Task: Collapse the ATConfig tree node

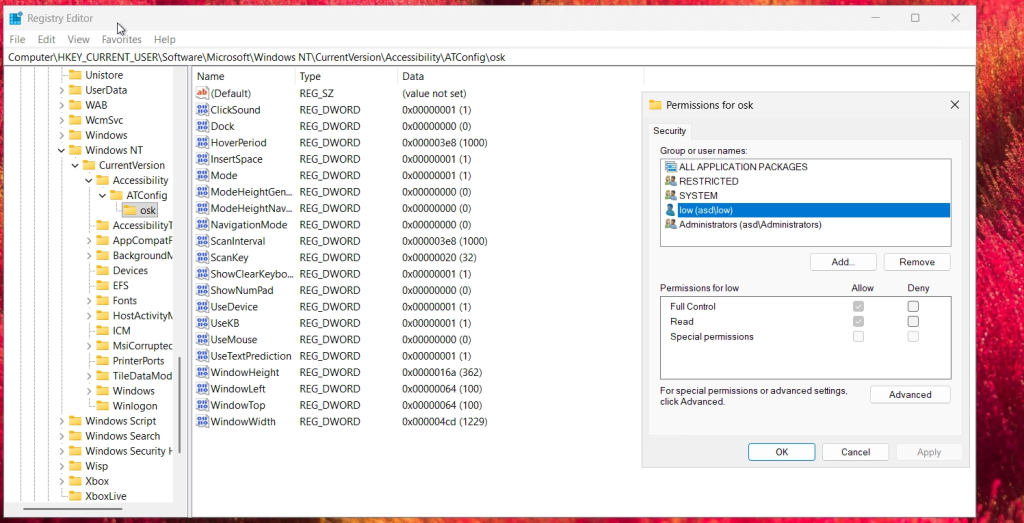Action: pos(102,196)
